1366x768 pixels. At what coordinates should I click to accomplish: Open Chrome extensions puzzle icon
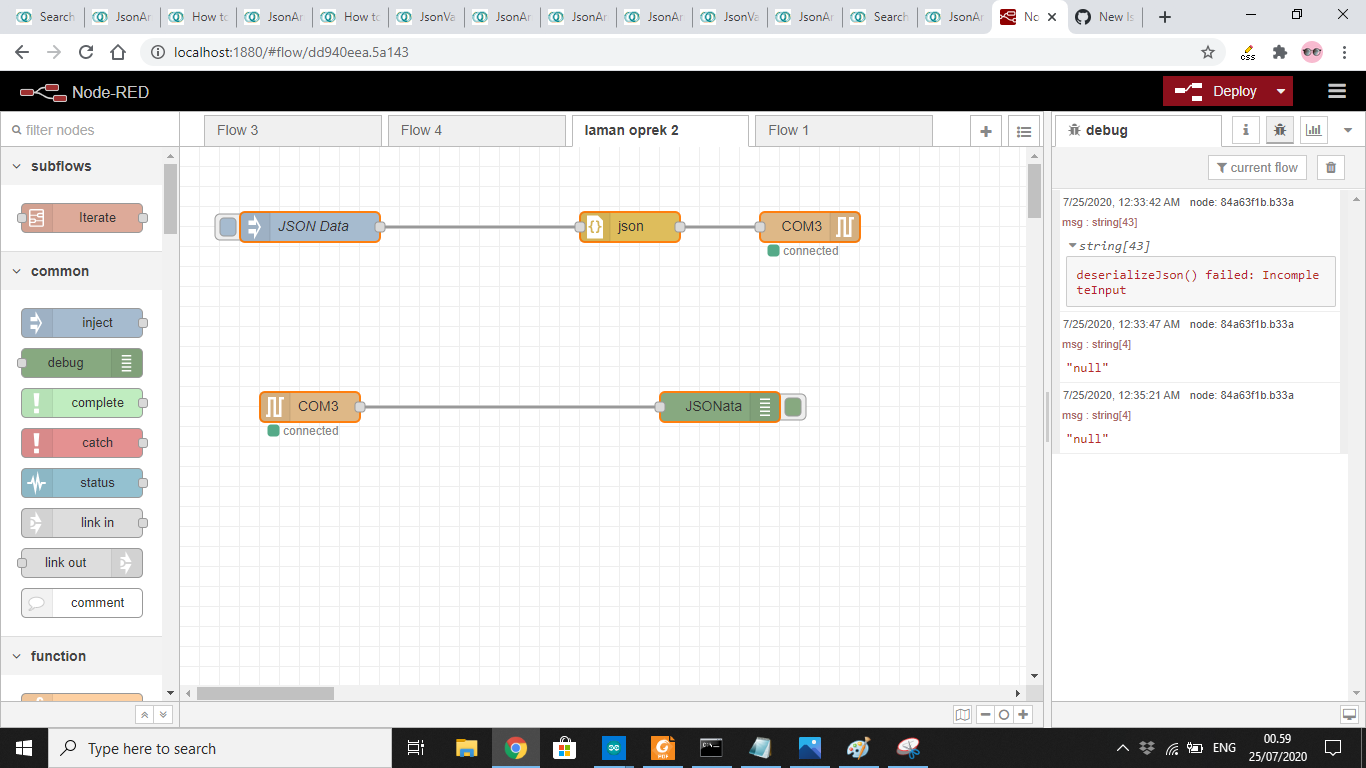(x=1279, y=52)
